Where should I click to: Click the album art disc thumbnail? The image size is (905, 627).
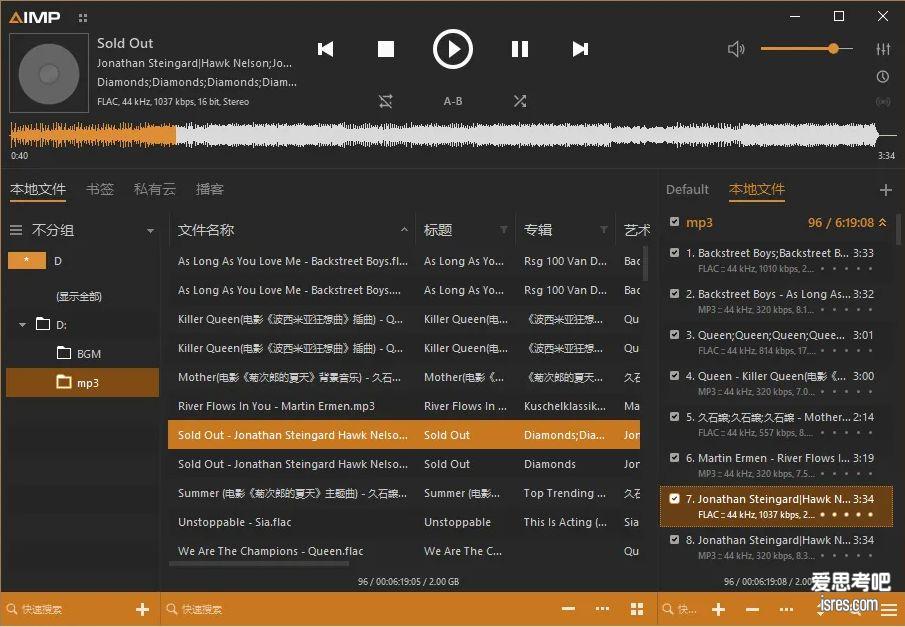pyautogui.click(x=49, y=73)
